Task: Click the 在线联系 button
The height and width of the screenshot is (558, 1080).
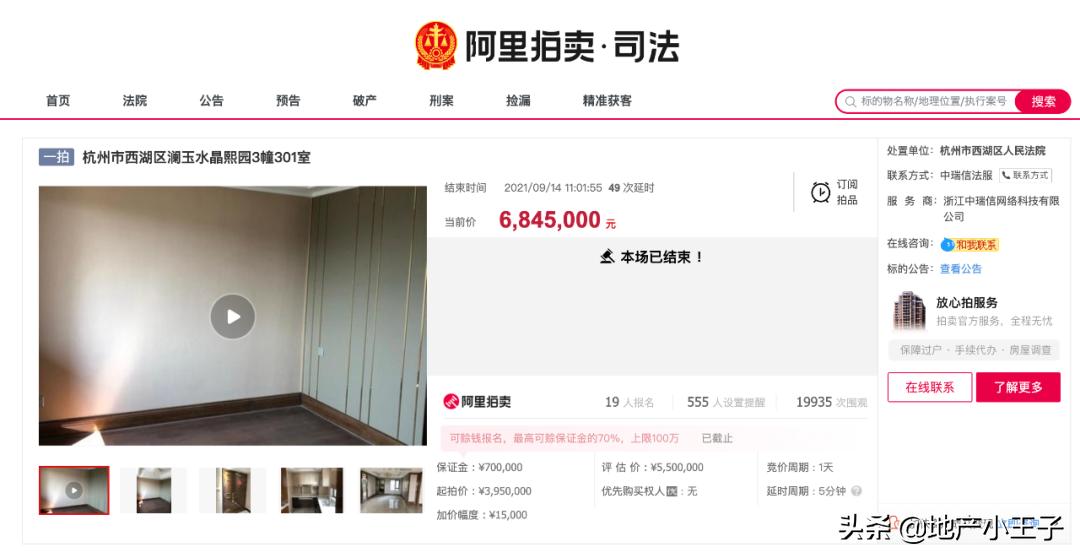Action: [930, 387]
